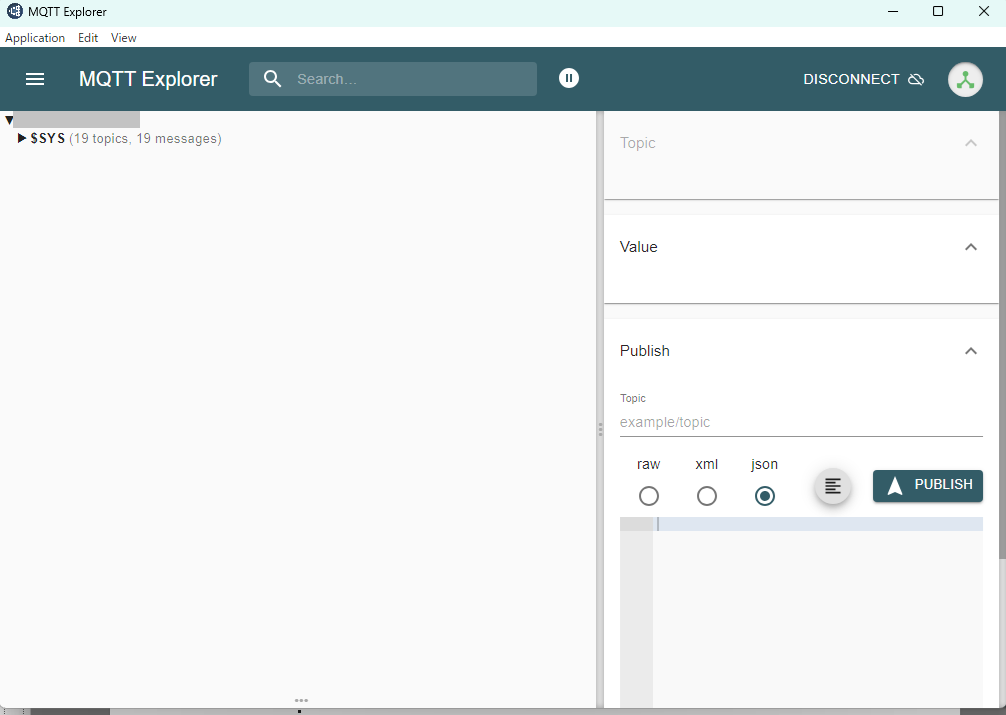Screen dimensions: 1006x715
Task: Click the MQTT Explorer title bar logo
Action: [x=15, y=12]
